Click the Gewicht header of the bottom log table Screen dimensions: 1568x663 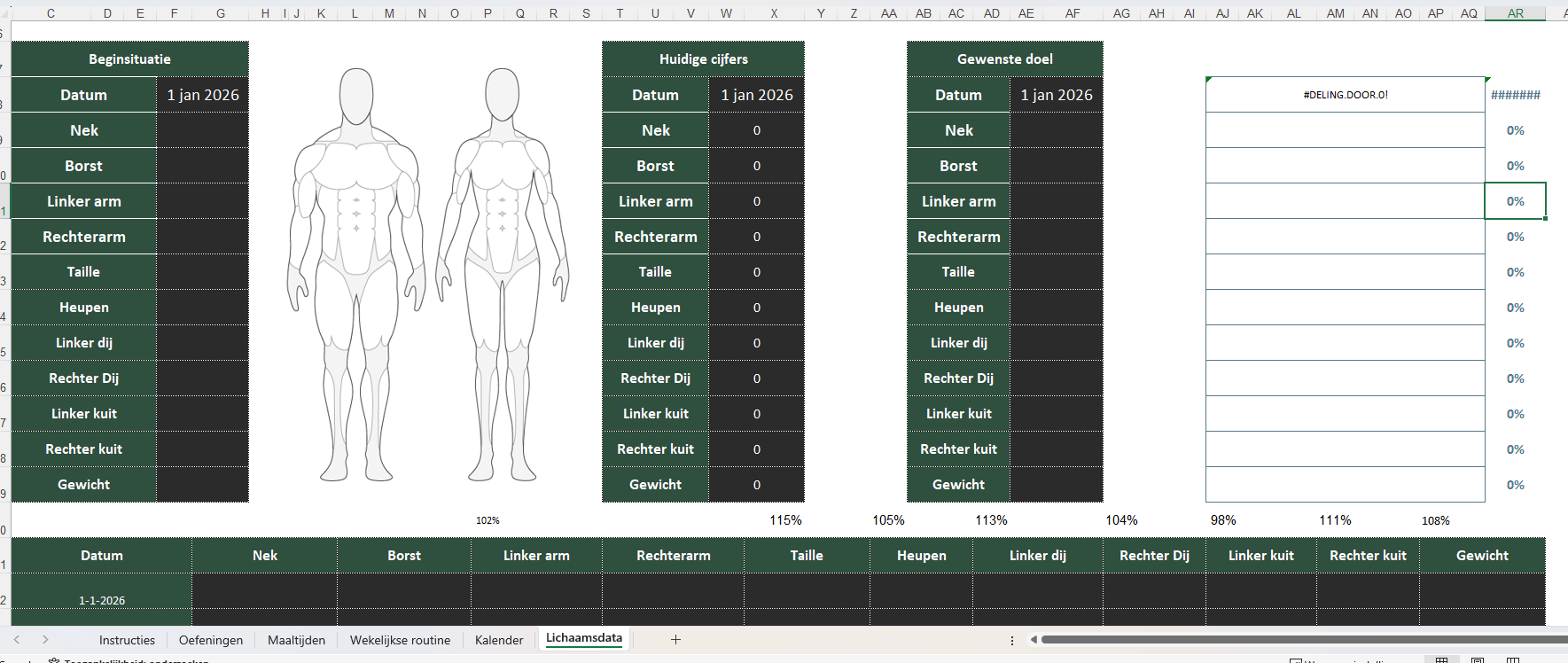(1482, 556)
